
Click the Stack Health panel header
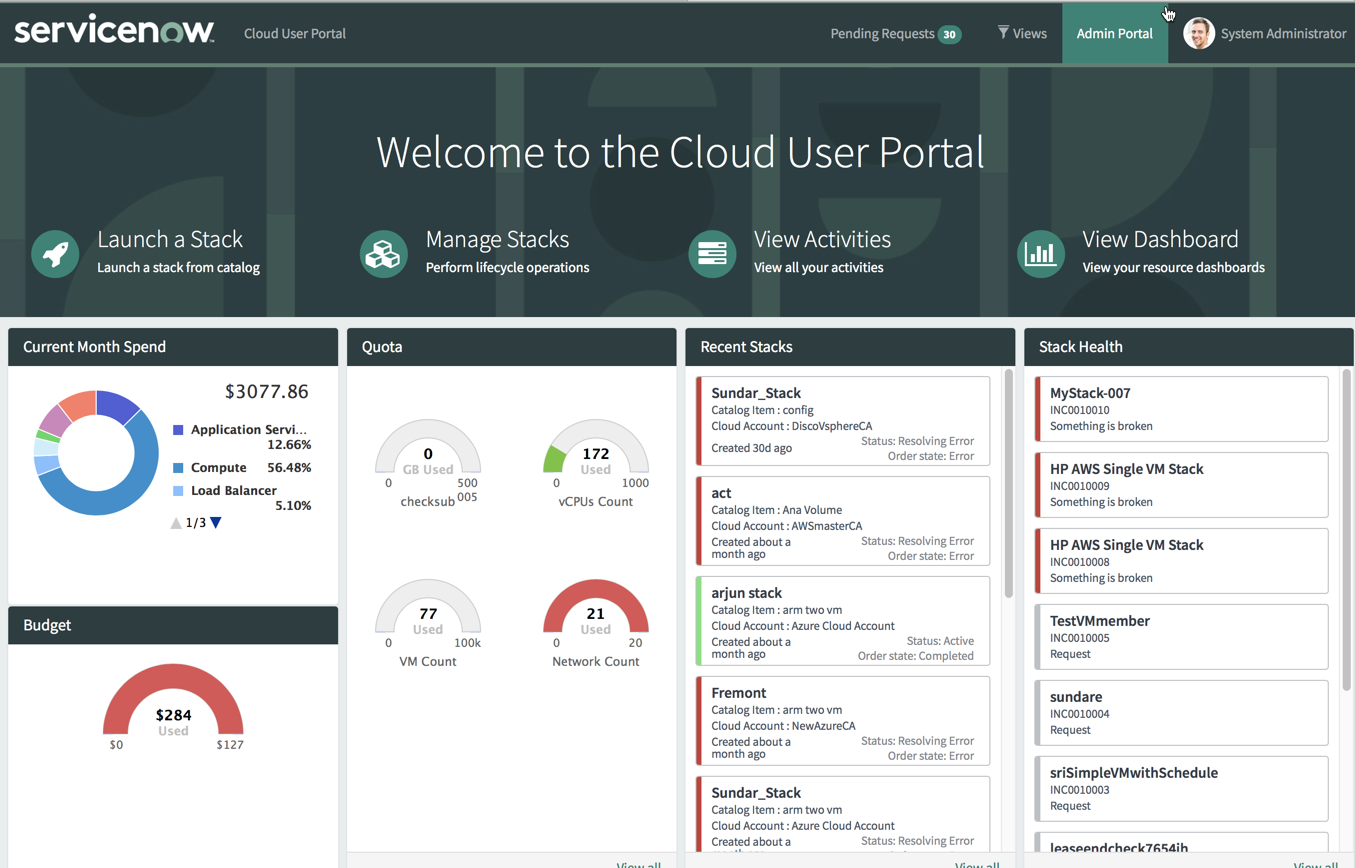pyautogui.click(x=1189, y=347)
